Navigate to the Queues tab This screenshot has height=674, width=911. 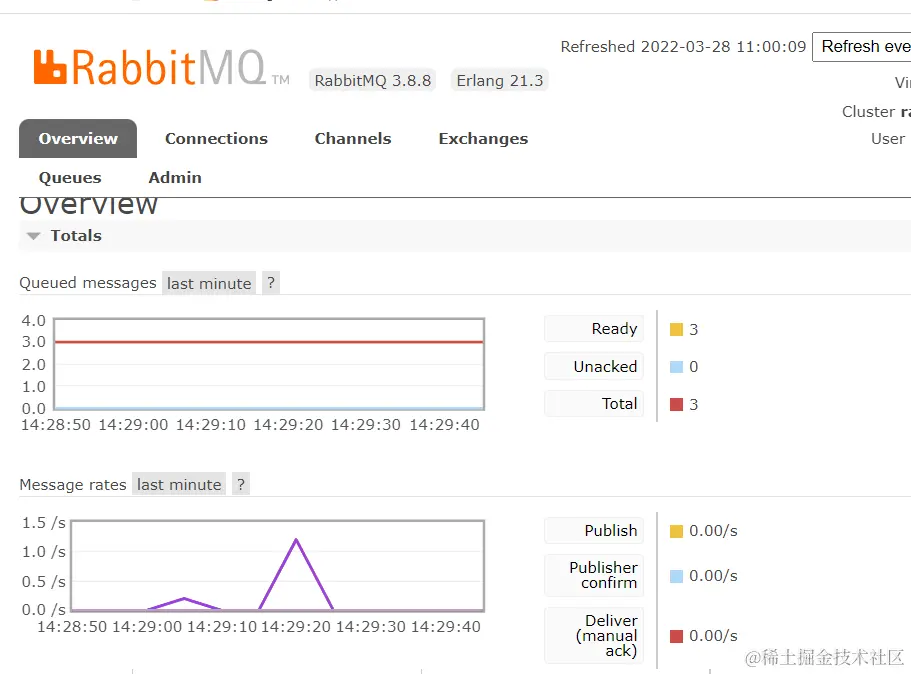point(70,178)
